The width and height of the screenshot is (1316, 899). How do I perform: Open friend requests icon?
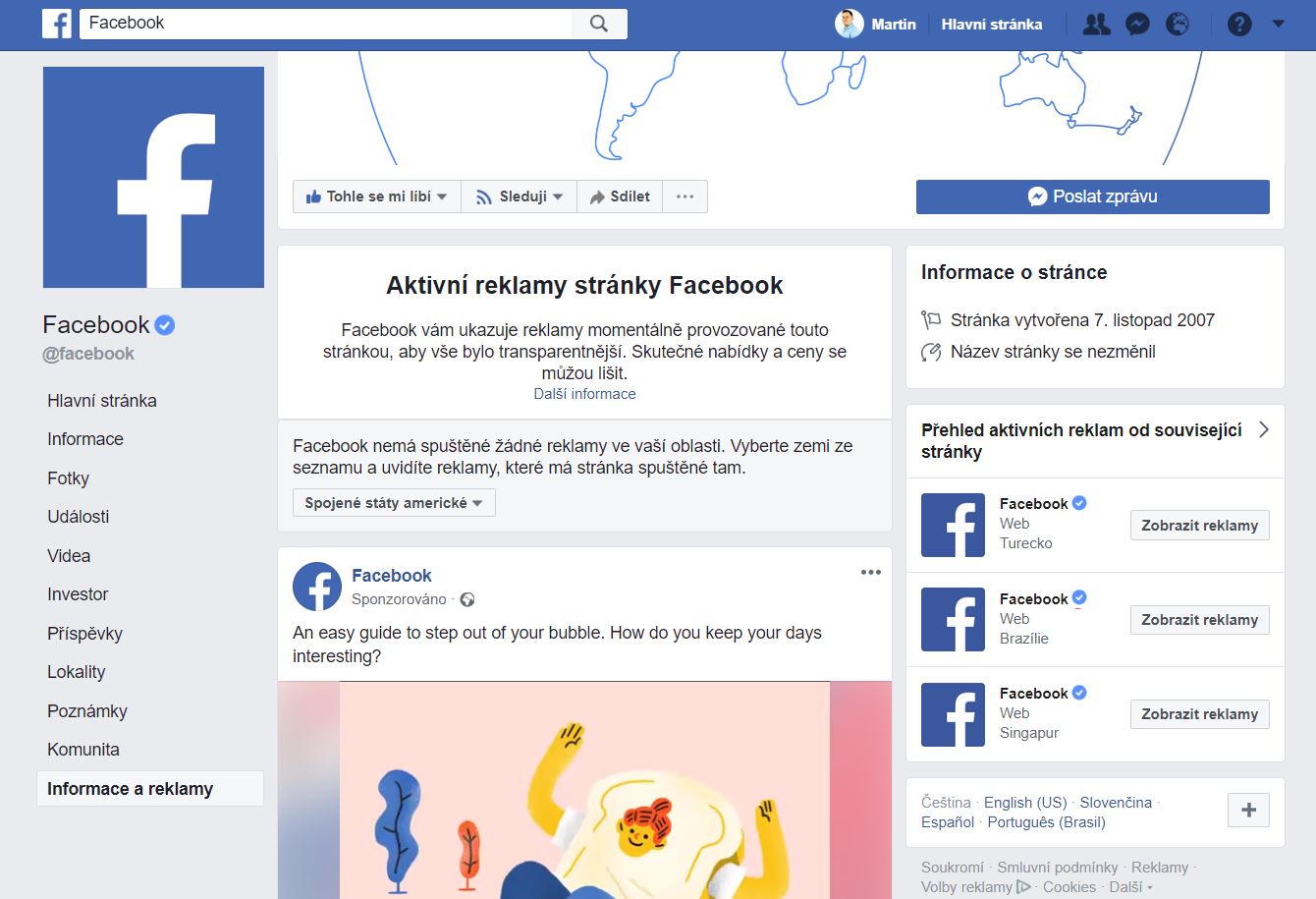1096,25
